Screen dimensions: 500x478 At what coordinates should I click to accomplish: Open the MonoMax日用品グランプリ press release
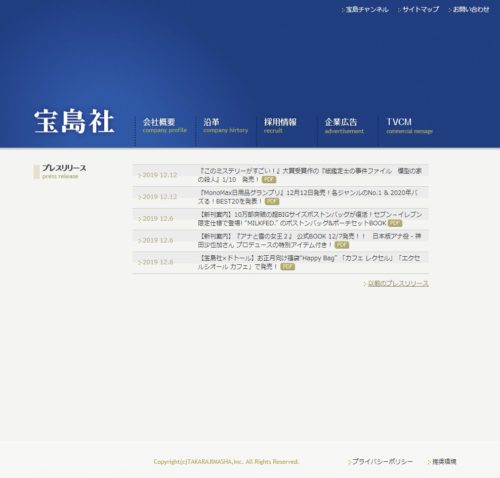(308, 197)
